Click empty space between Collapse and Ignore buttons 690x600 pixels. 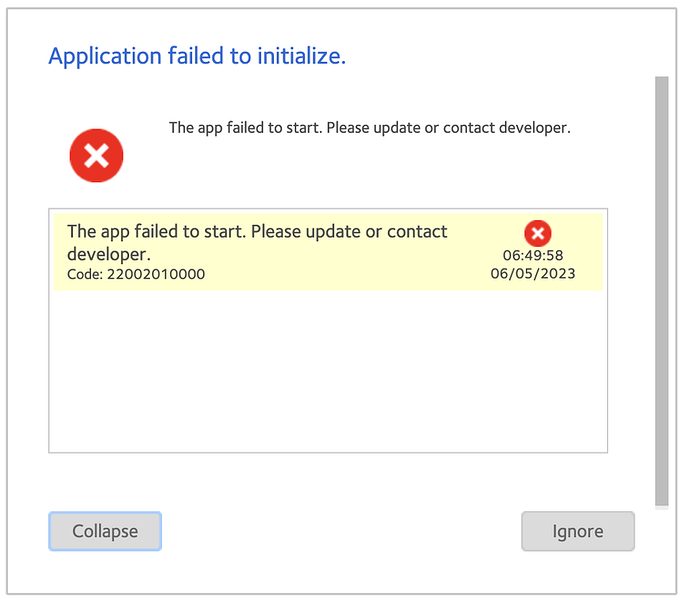click(340, 531)
